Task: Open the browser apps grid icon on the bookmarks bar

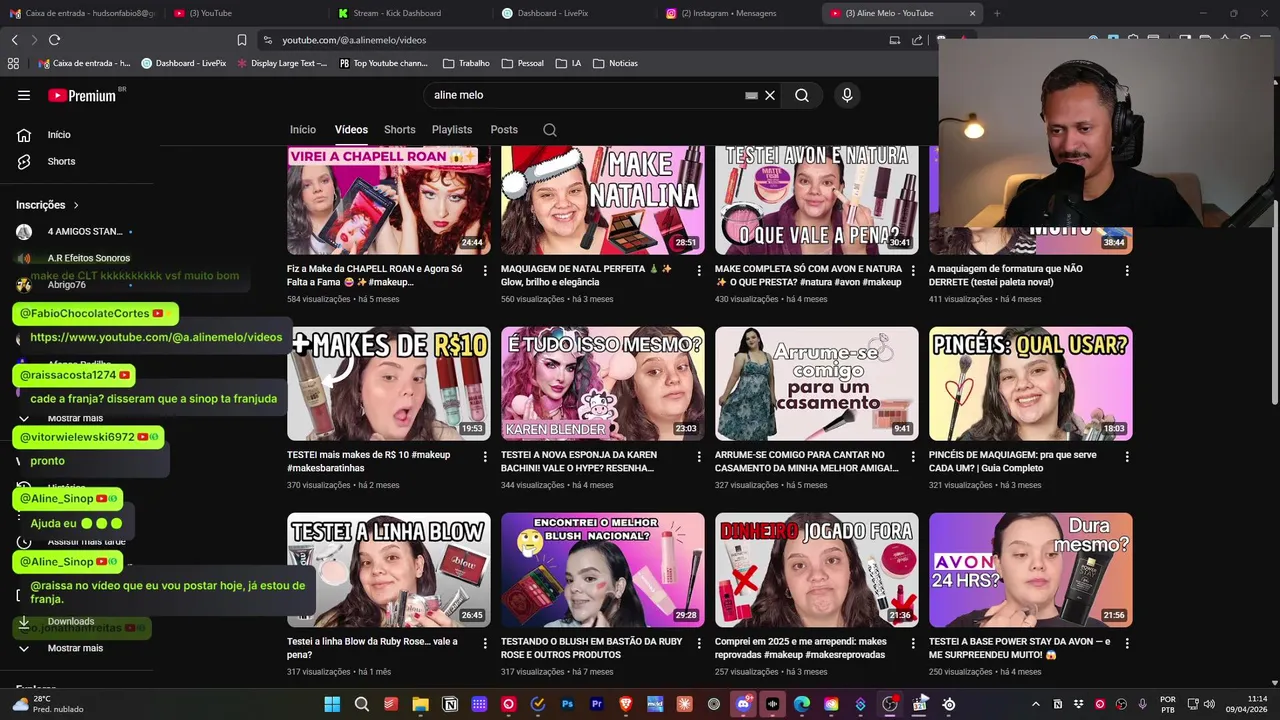Action: [x=13, y=63]
